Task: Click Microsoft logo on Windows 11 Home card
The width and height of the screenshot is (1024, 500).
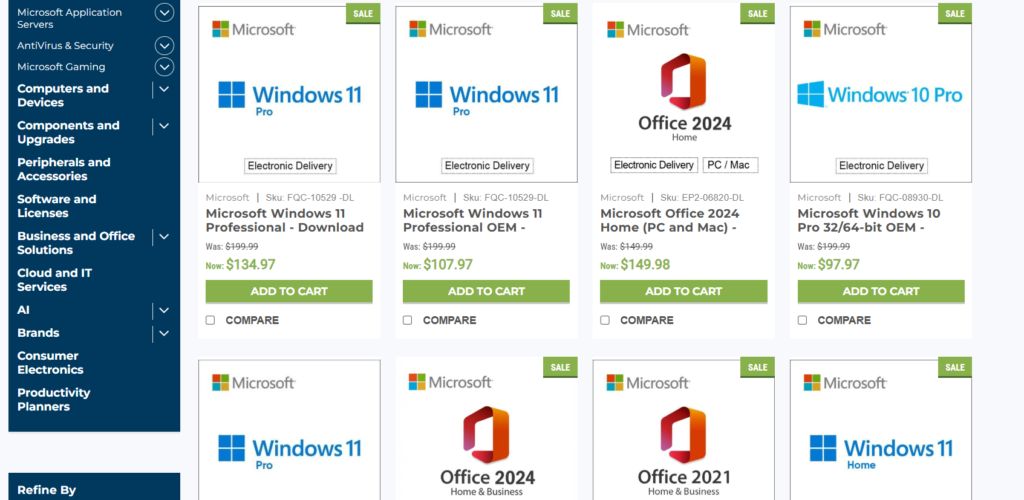Action: point(846,383)
